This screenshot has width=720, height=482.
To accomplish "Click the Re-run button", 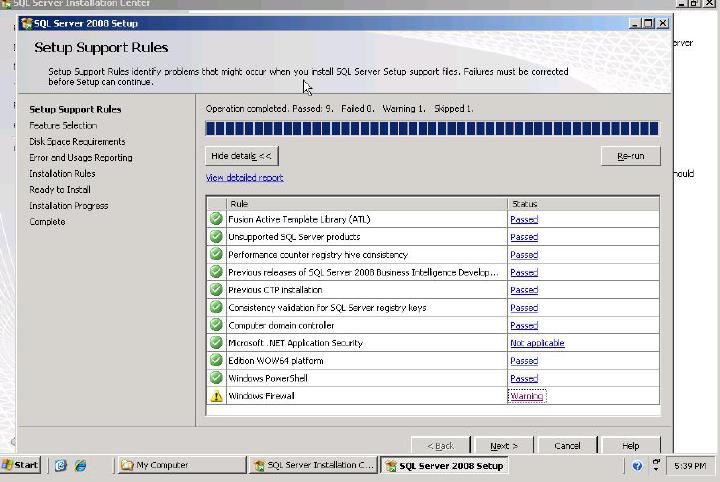I will pyautogui.click(x=630, y=156).
